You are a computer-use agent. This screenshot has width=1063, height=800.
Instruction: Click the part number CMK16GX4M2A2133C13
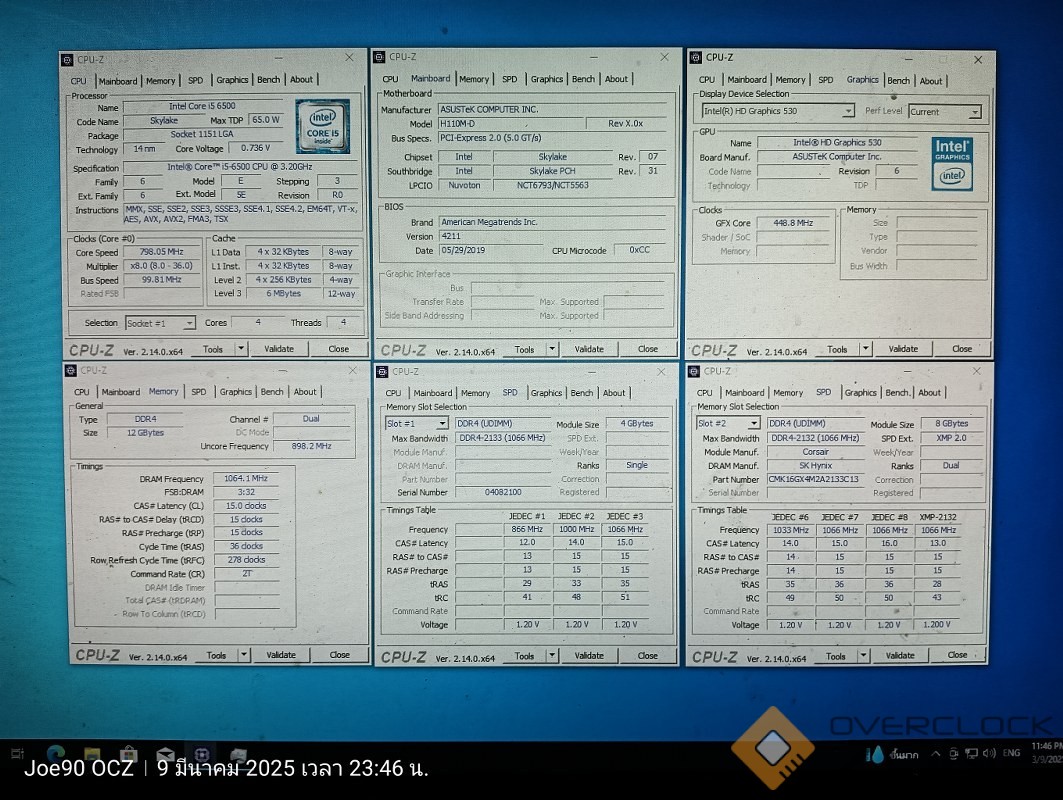815,479
